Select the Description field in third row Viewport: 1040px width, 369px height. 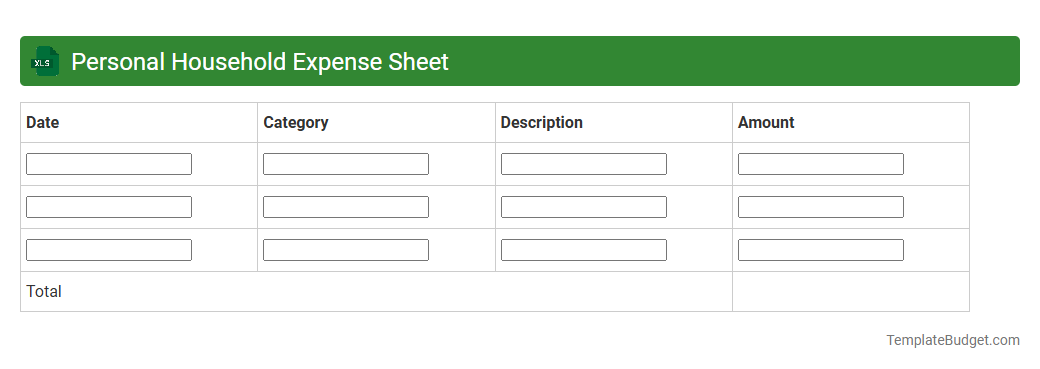click(x=584, y=250)
